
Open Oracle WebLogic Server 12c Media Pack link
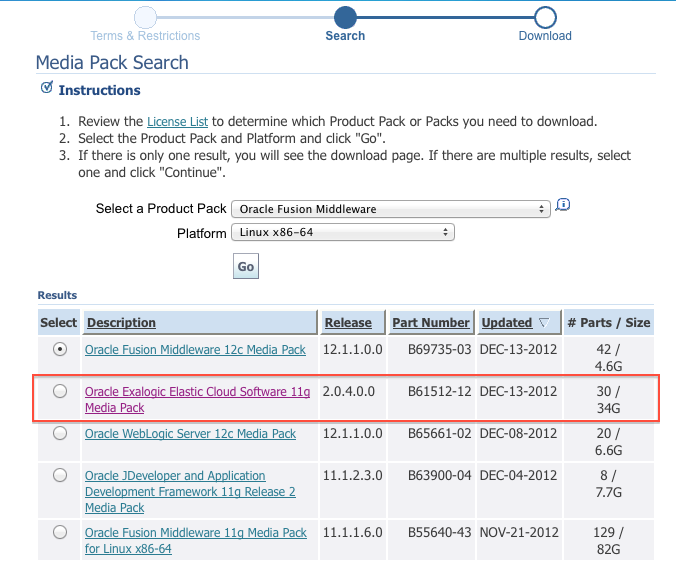191,434
